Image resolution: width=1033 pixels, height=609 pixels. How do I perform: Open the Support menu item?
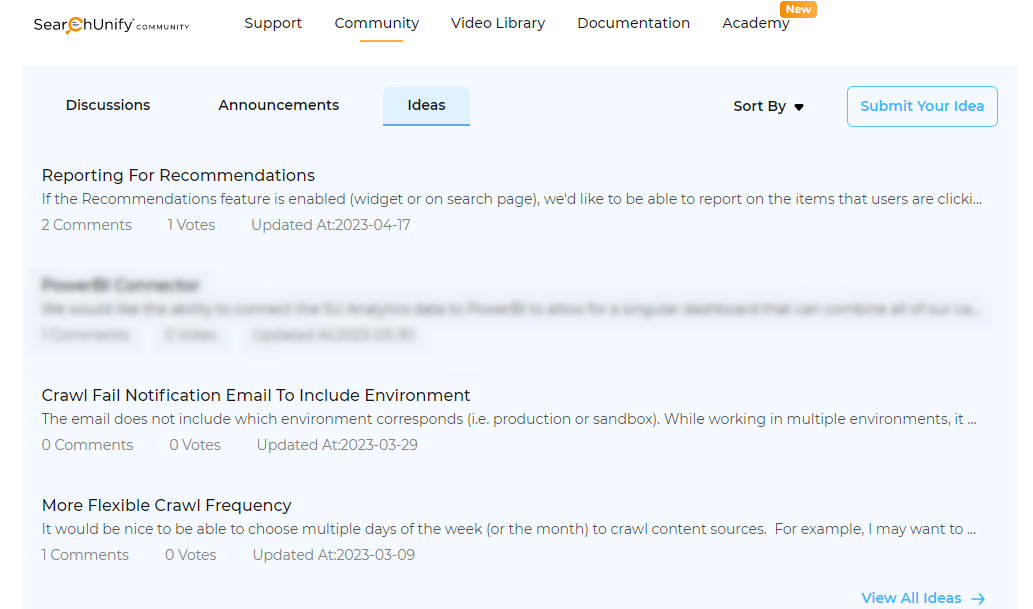[273, 23]
